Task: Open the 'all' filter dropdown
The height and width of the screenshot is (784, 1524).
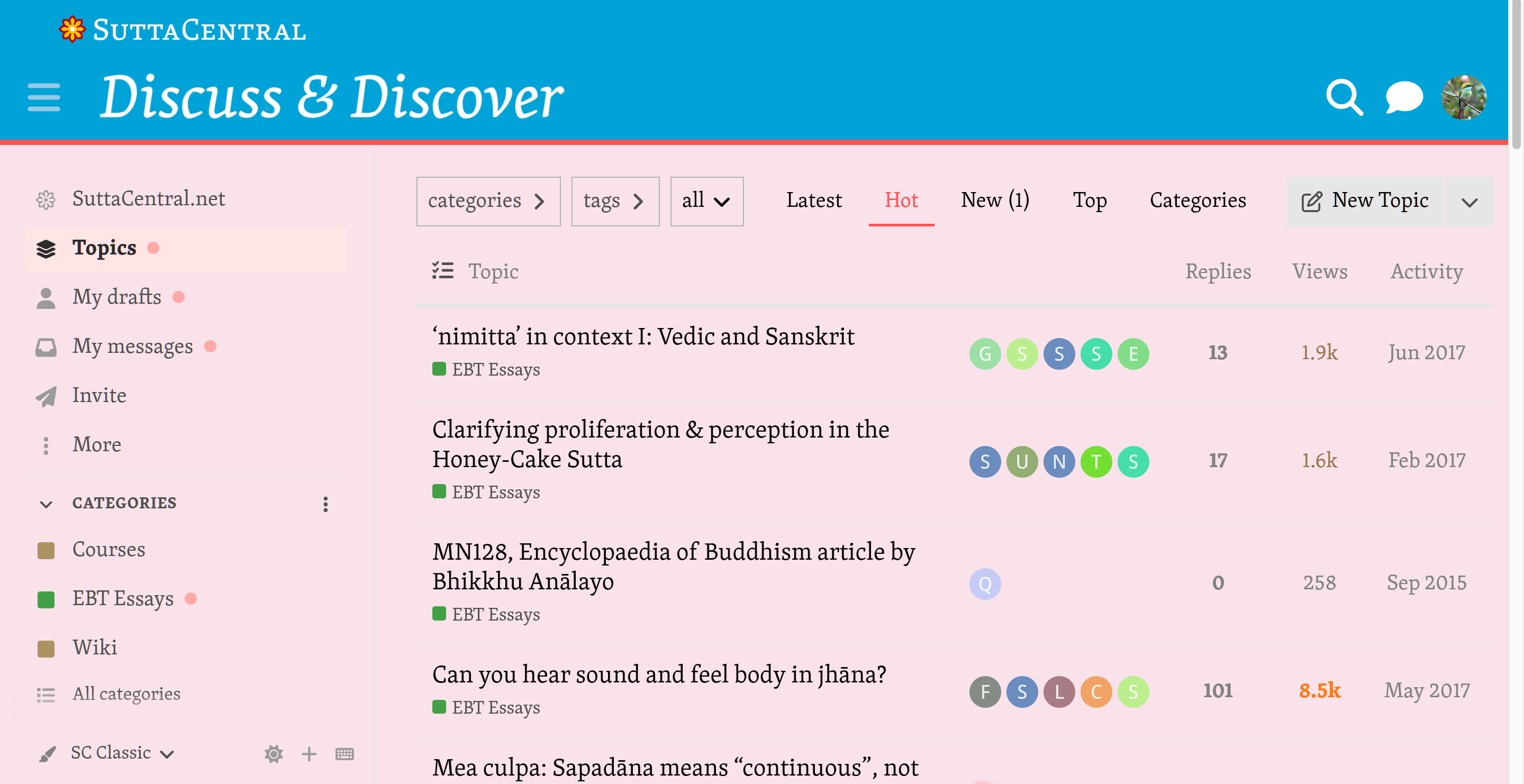Action: pos(706,201)
